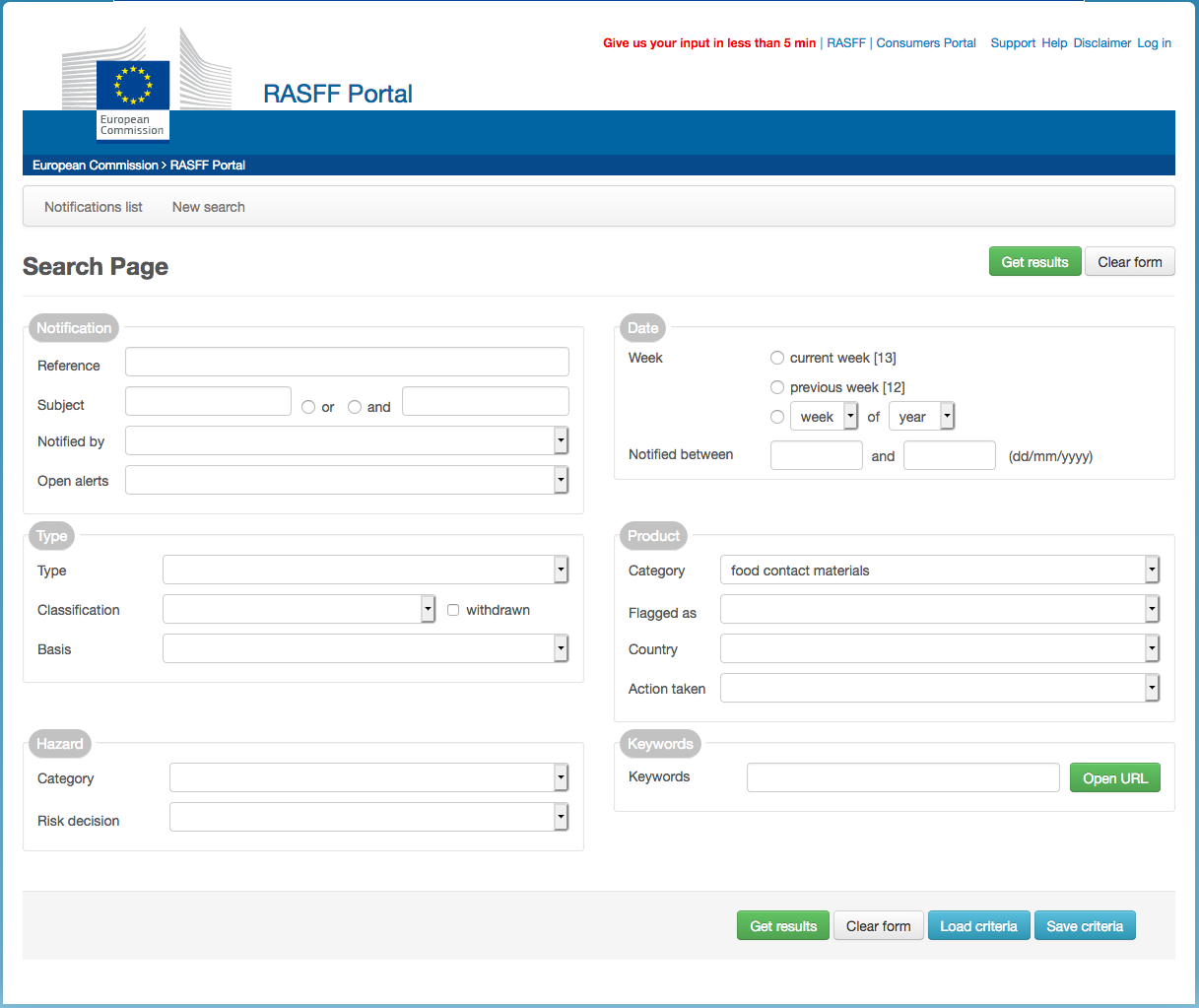Open the Action taken dropdown
1199x1008 pixels.
pos(940,688)
